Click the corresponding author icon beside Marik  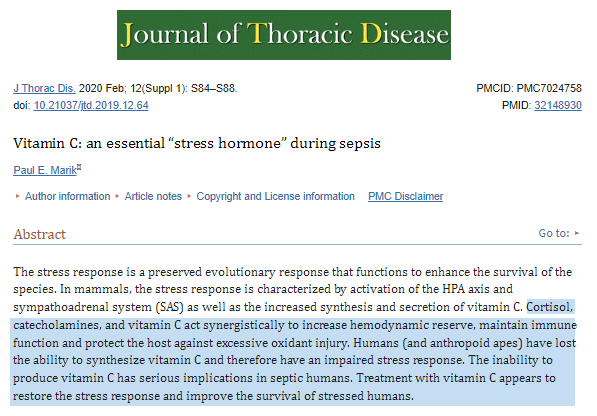79,167
